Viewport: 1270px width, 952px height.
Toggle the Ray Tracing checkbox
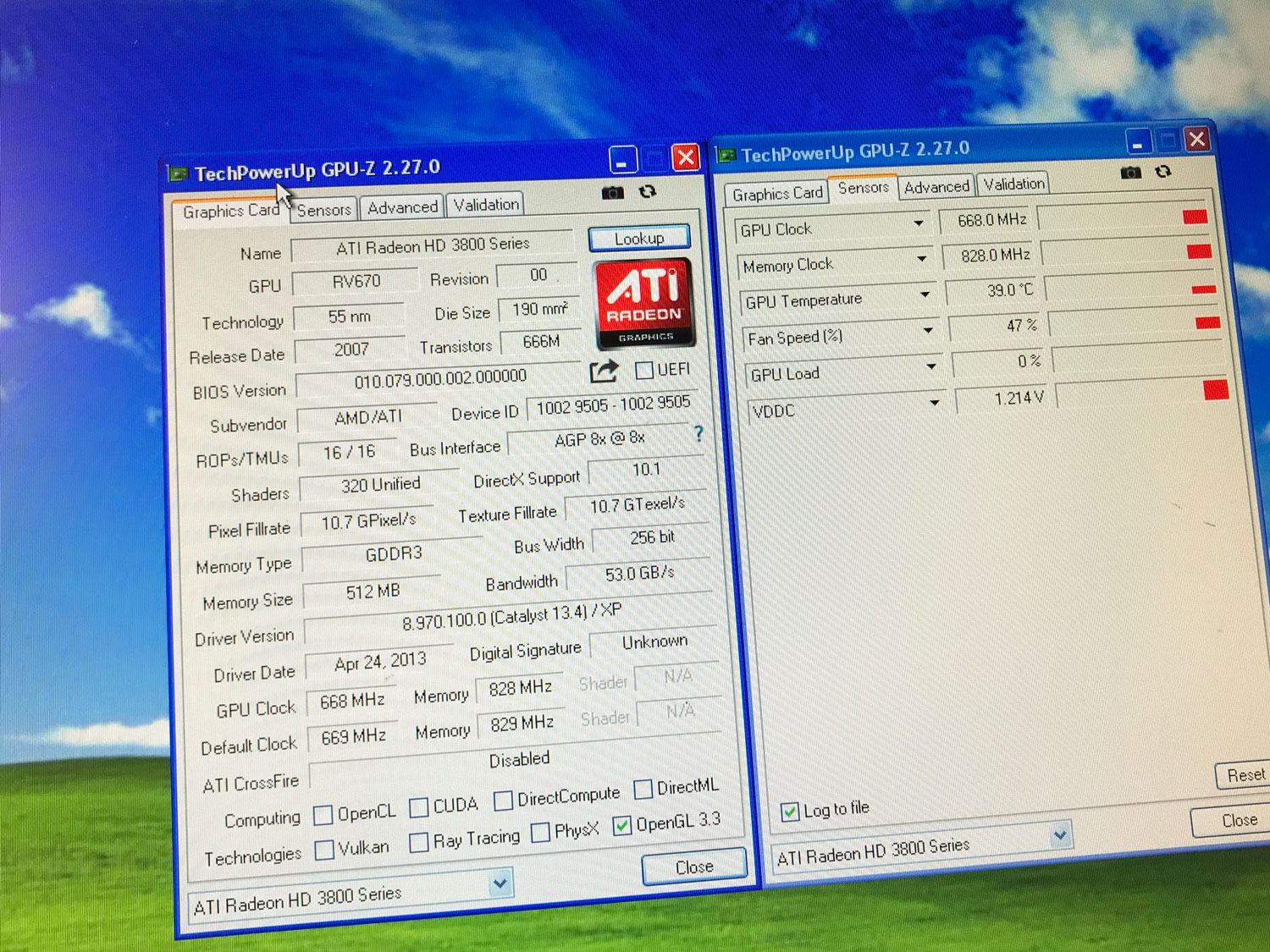(x=418, y=842)
